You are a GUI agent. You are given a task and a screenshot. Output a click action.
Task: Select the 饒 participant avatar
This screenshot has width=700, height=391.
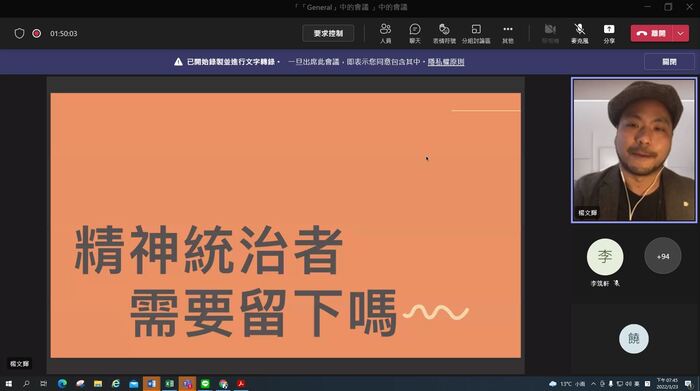[x=633, y=338]
